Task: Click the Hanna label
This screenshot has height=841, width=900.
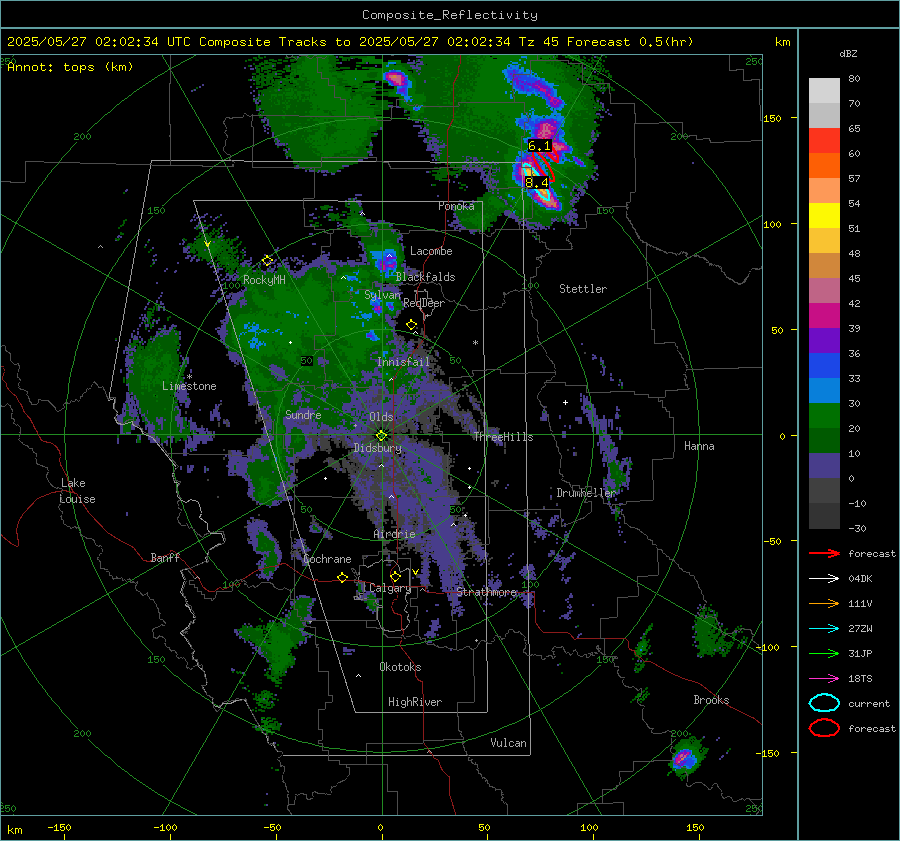Action: point(699,446)
